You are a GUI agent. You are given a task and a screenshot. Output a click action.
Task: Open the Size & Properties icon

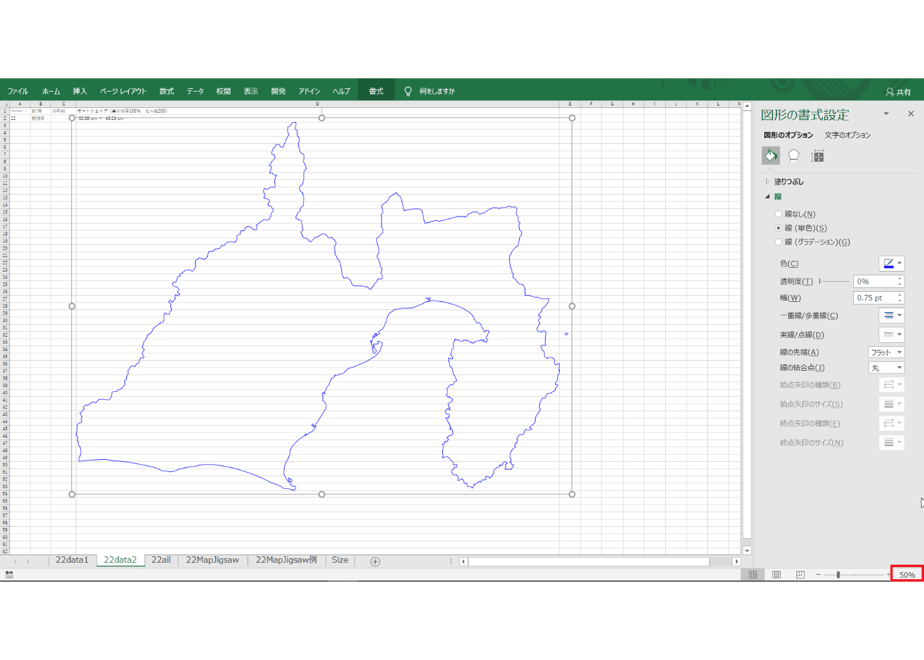[817, 156]
